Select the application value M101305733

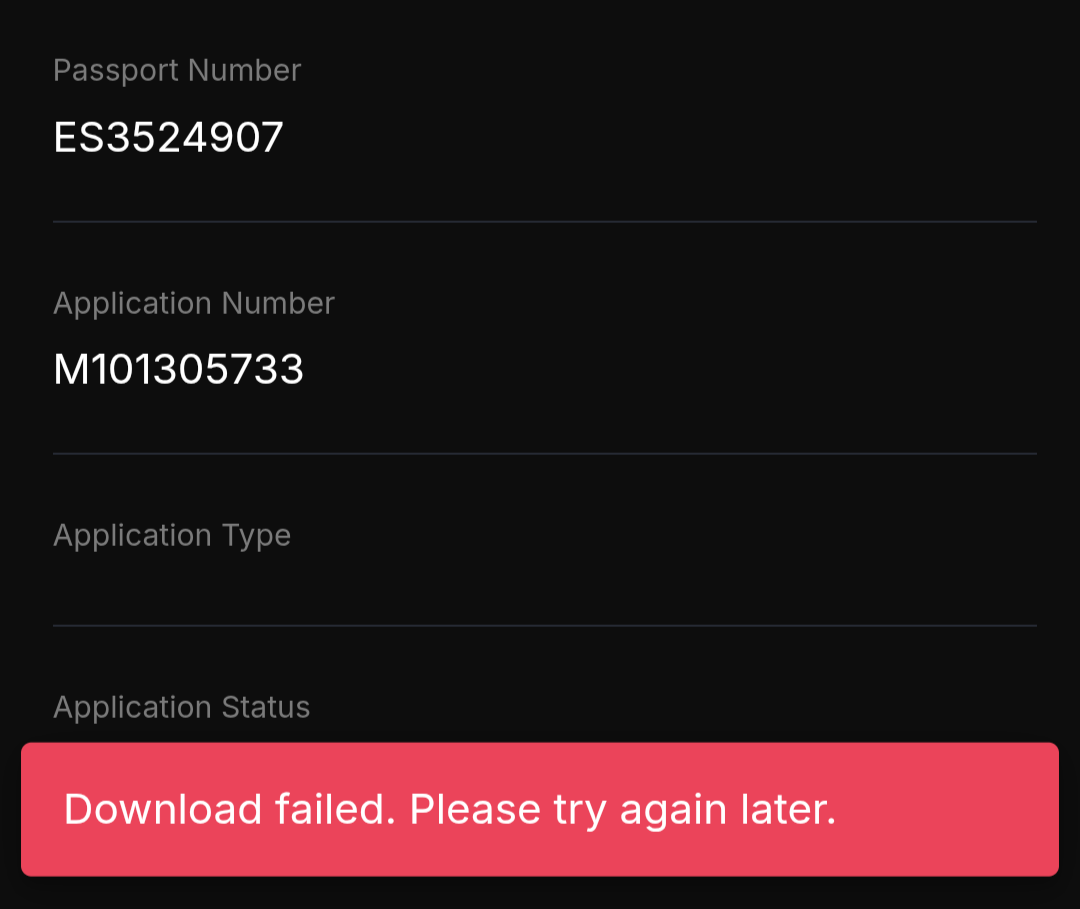coord(178,370)
